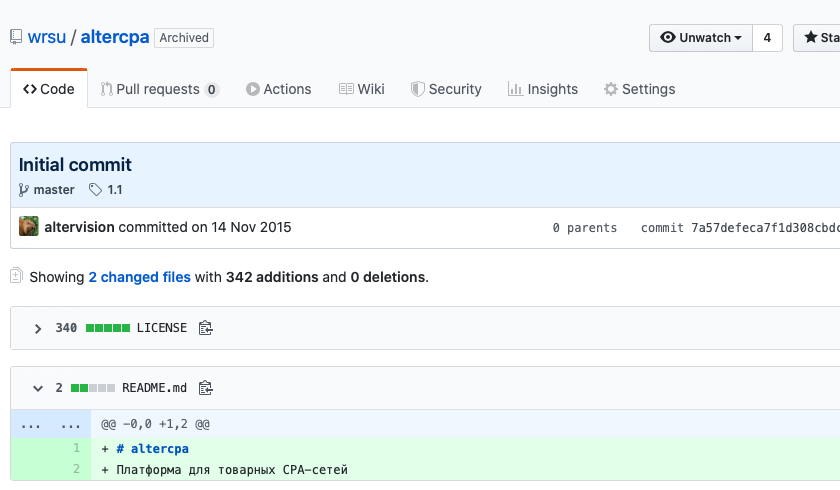Click the diff stat file icon beside Showing
840x490 pixels.
16,275
